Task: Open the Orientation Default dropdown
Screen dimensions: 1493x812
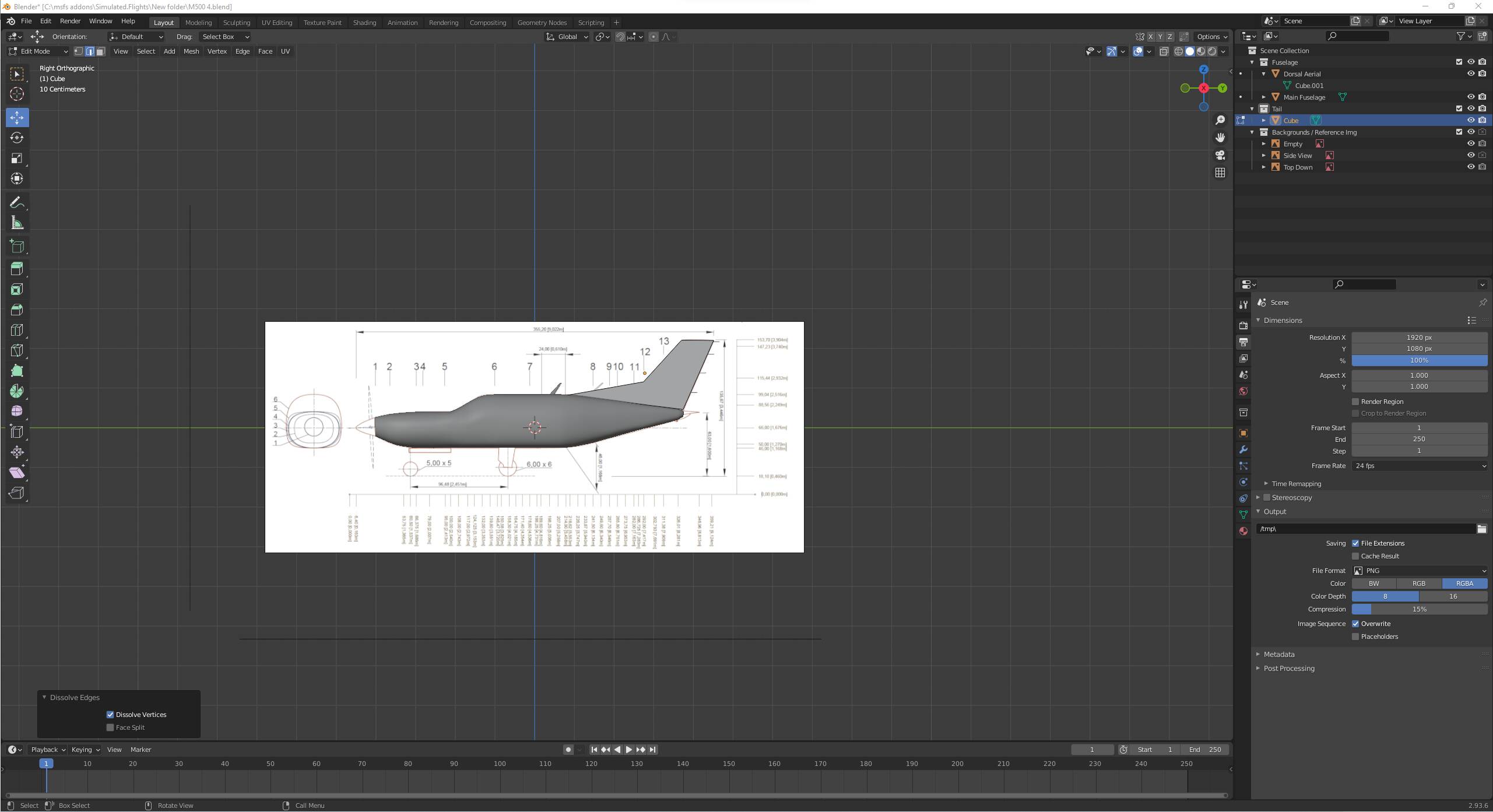Action: (x=137, y=37)
